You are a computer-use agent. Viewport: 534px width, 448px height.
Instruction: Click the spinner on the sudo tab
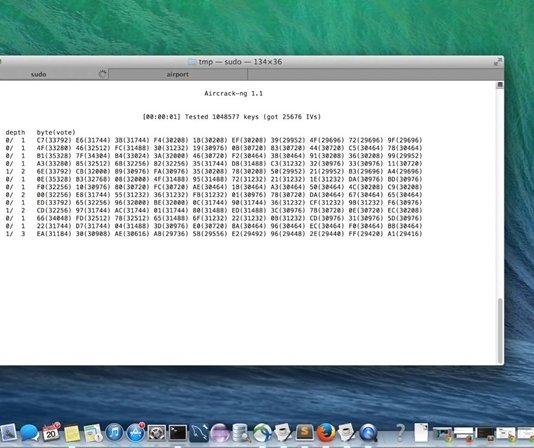point(102,74)
